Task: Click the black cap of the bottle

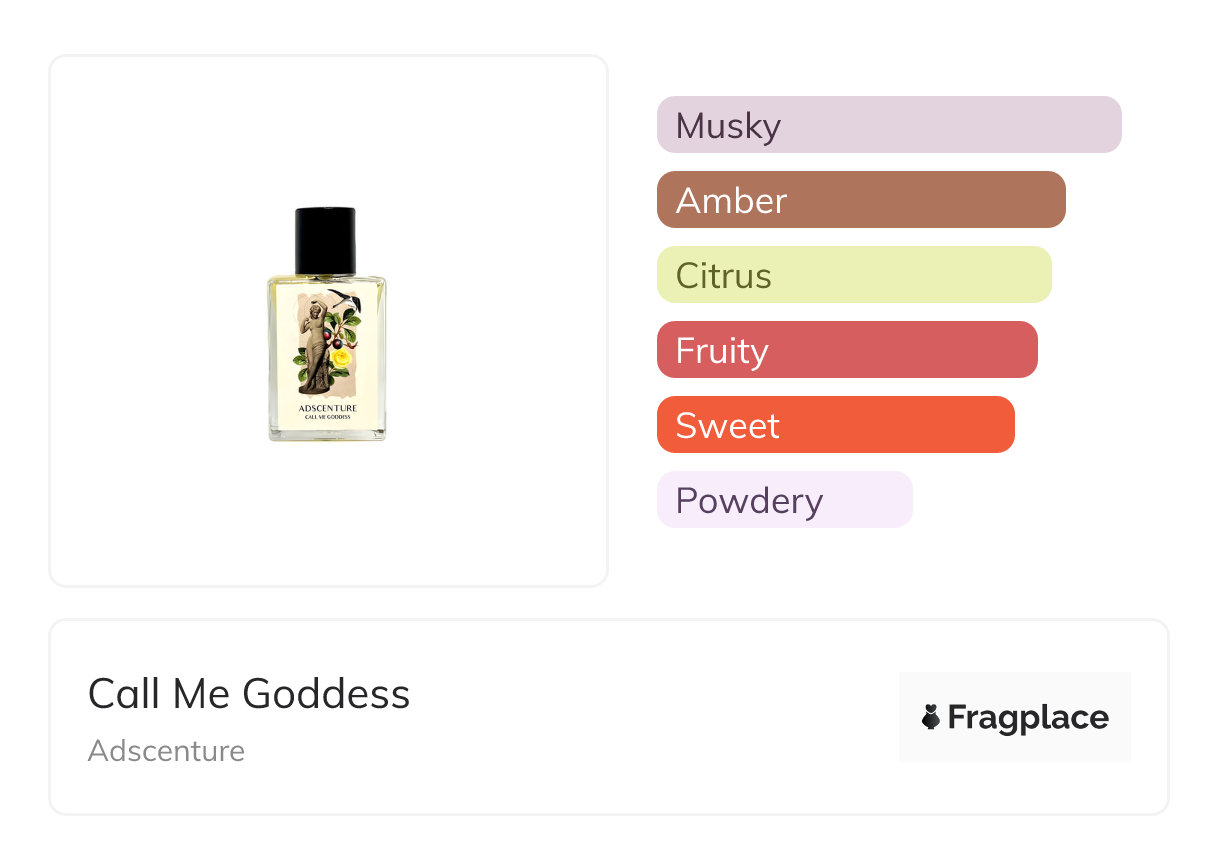Action: (x=325, y=240)
